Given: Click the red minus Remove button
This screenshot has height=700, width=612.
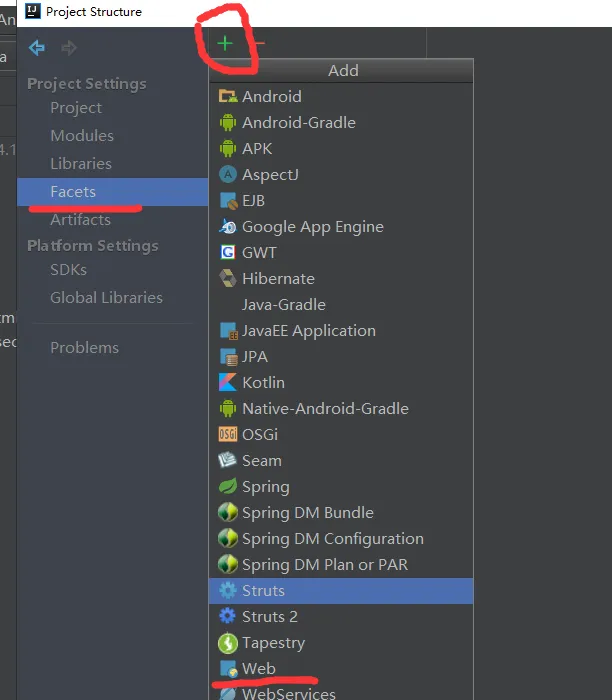Looking at the screenshot, I should pyautogui.click(x=259, y=44).
